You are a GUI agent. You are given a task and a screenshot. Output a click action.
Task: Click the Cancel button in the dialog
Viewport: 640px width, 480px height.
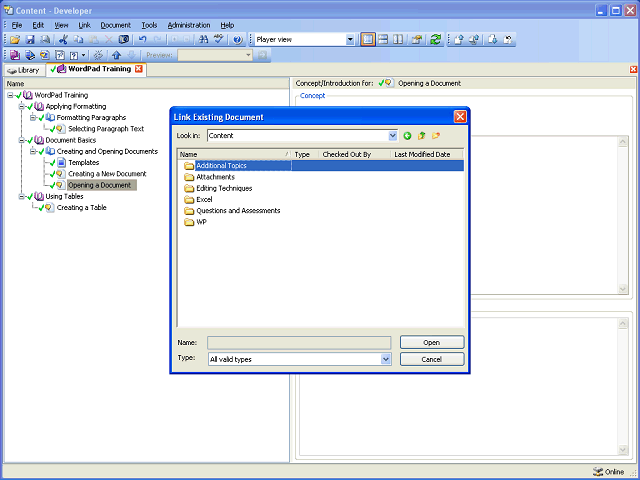tap(432, 359)
